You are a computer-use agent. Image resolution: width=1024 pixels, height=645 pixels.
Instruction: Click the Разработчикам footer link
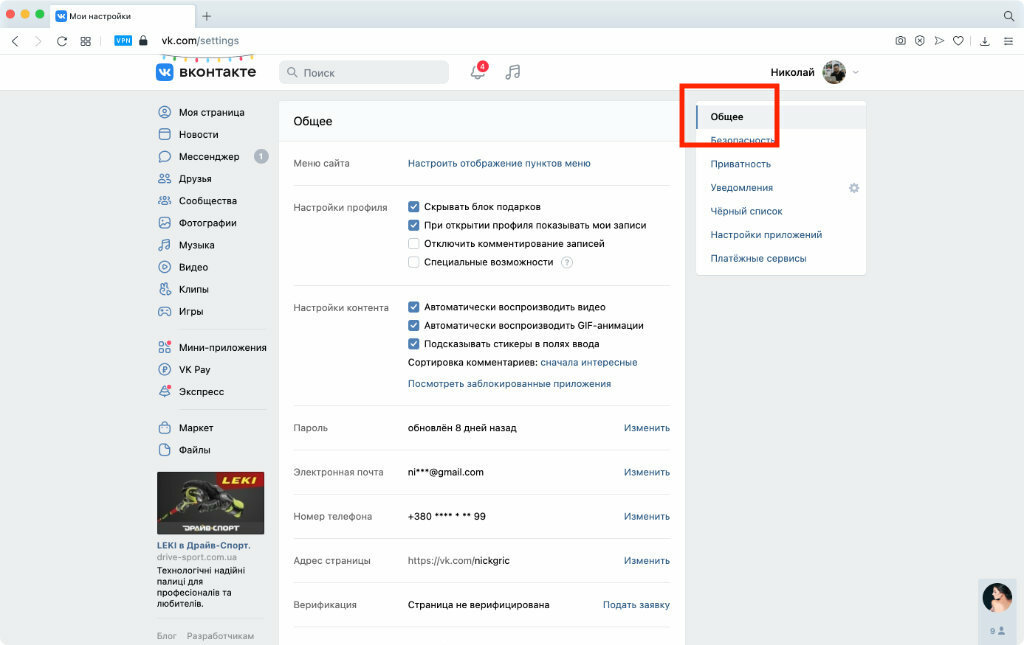(x=220, y=636)
